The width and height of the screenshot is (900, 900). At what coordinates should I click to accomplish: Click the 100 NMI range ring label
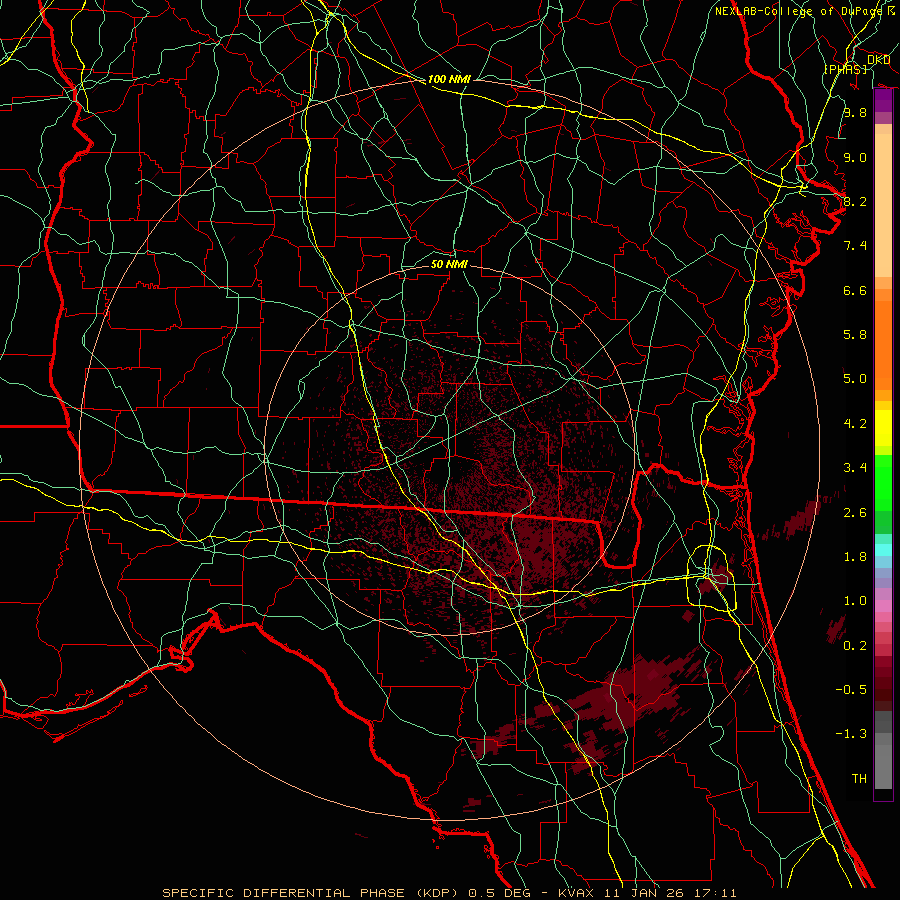(x=449, y=79)
